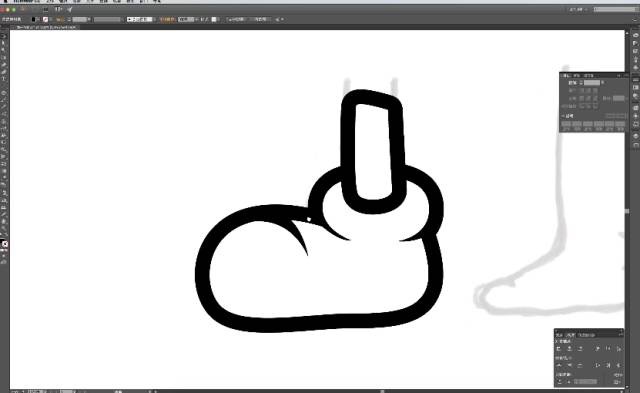
Task: Click the stroke color swatch in control bar
Action: (x=45, y=20)
